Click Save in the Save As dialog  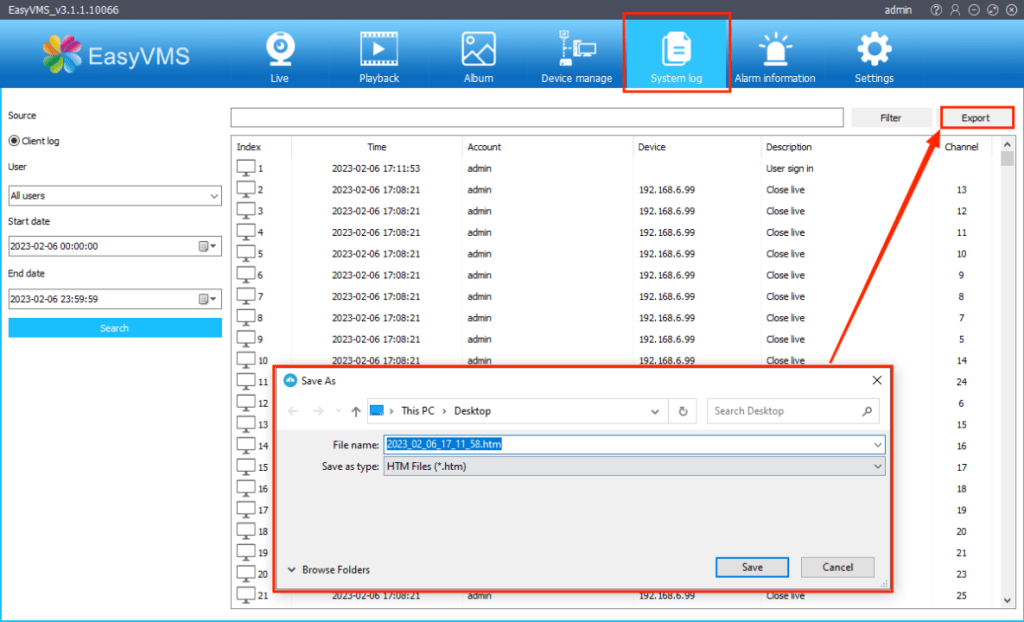[752, 567]
